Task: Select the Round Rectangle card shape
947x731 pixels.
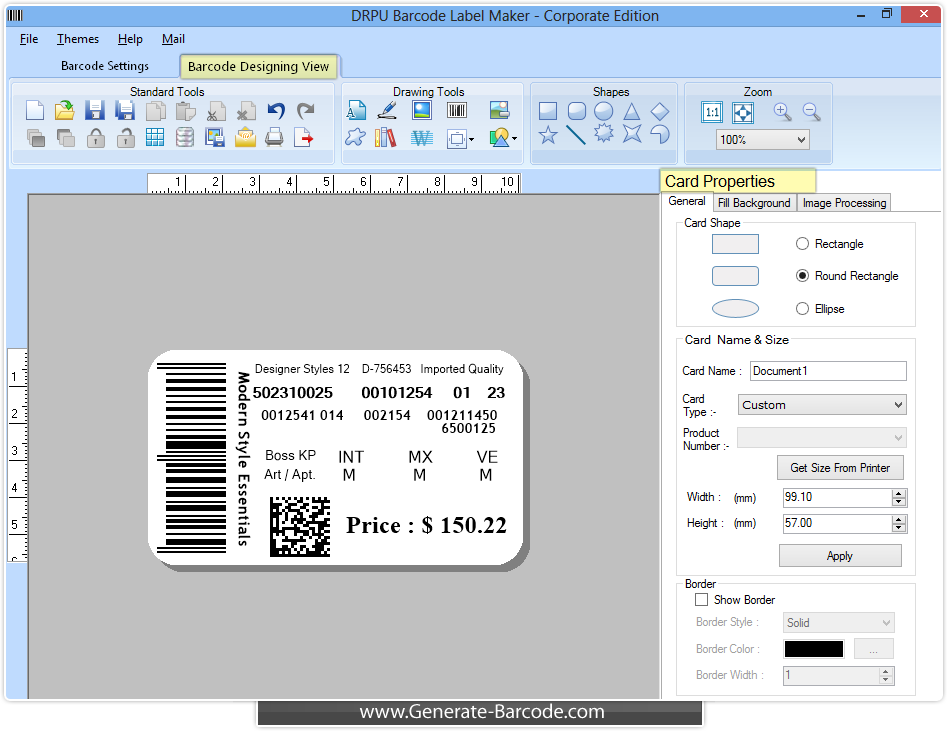Action: (803, 275)
